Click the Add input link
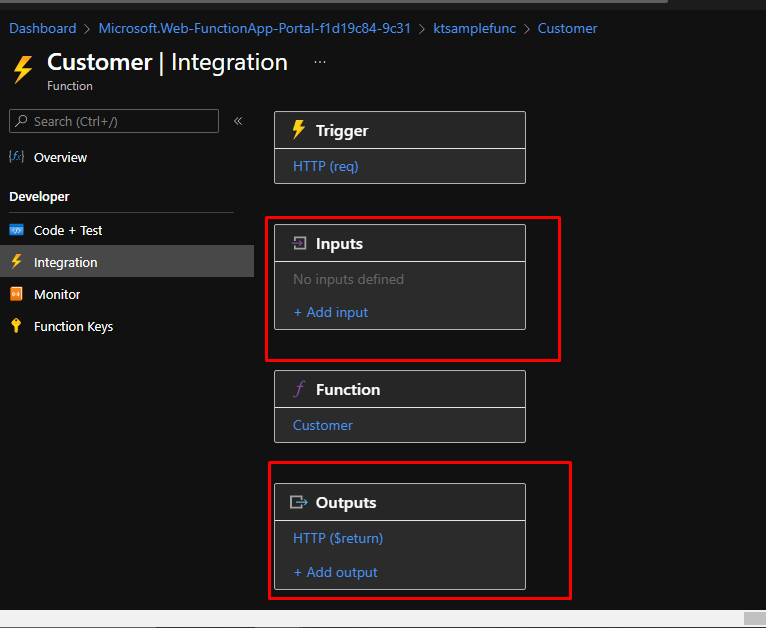Screen dimensions: 766x628 [x=330, y=312]
